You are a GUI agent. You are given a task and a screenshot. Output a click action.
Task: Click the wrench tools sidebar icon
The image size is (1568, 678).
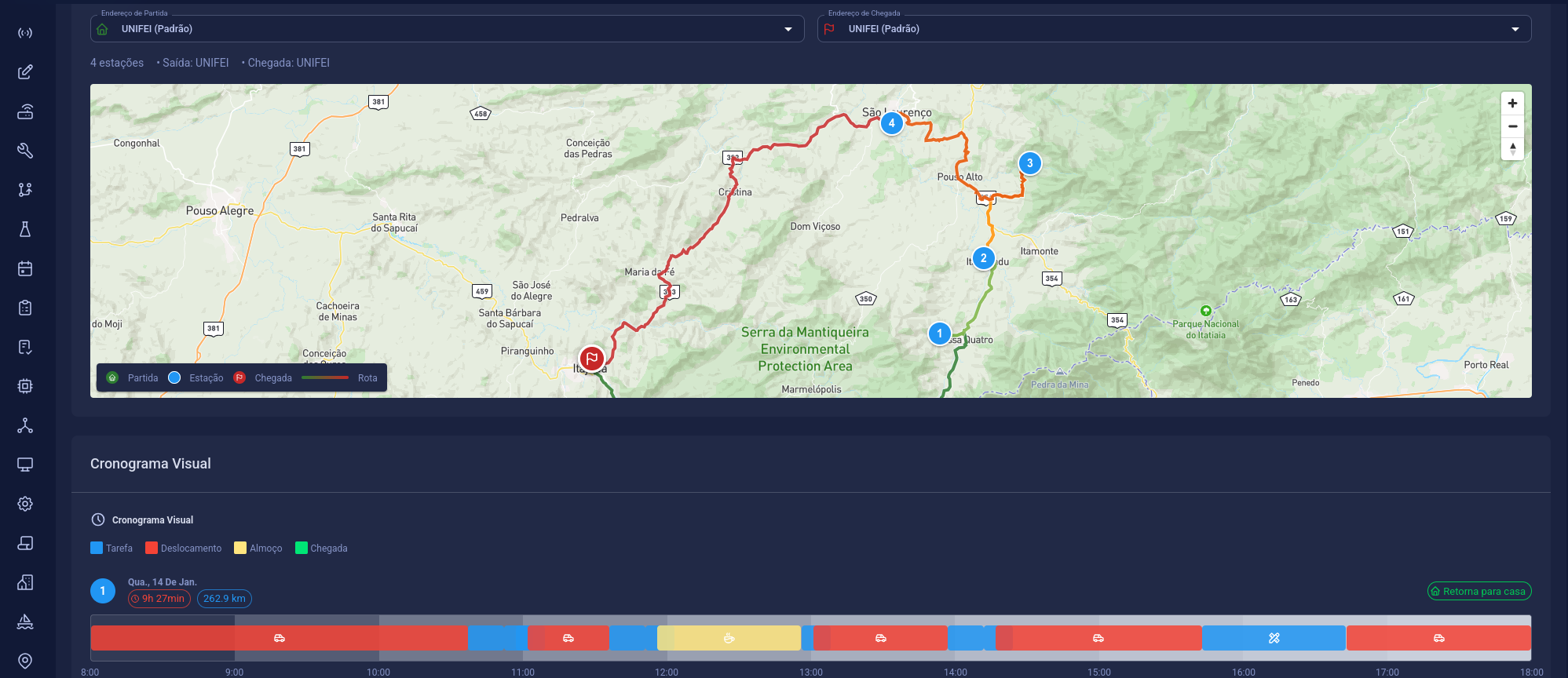click(25, 151)
